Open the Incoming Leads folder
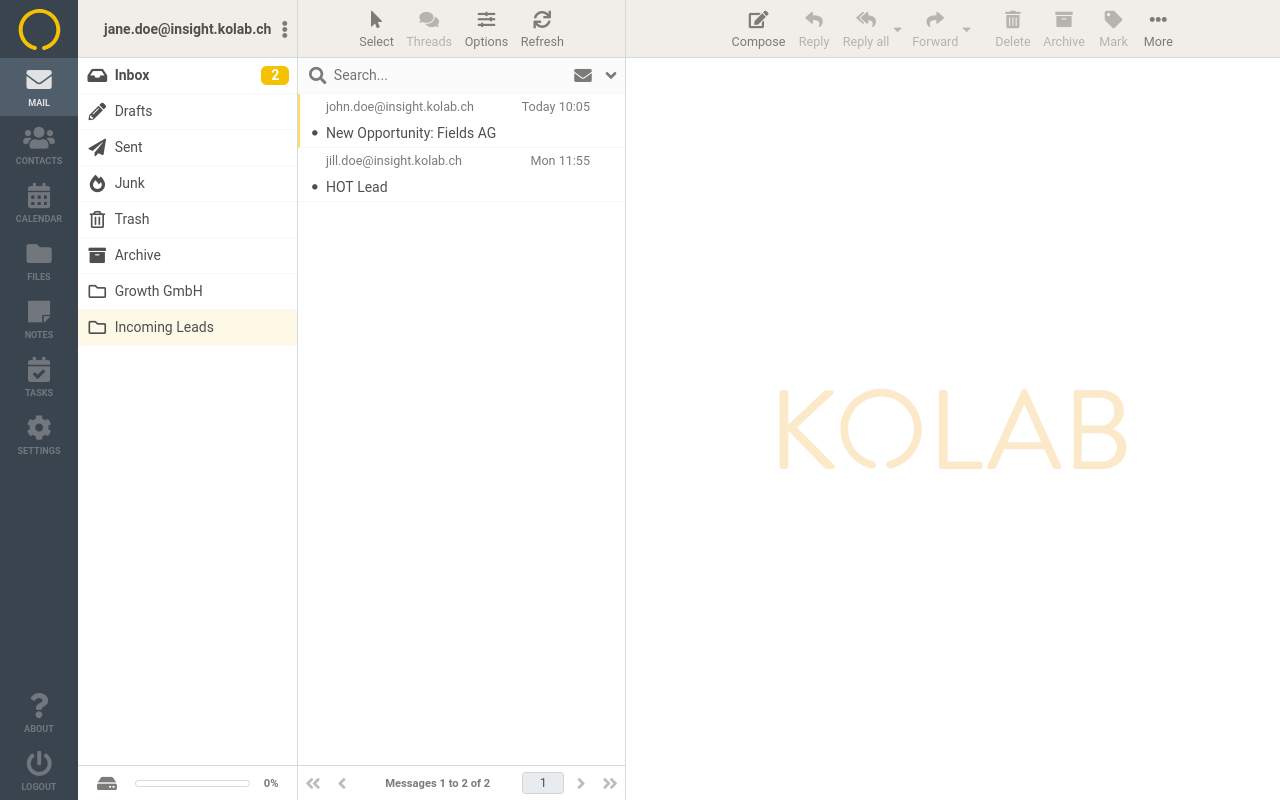 pyautogui.click(x=188, y=327)
